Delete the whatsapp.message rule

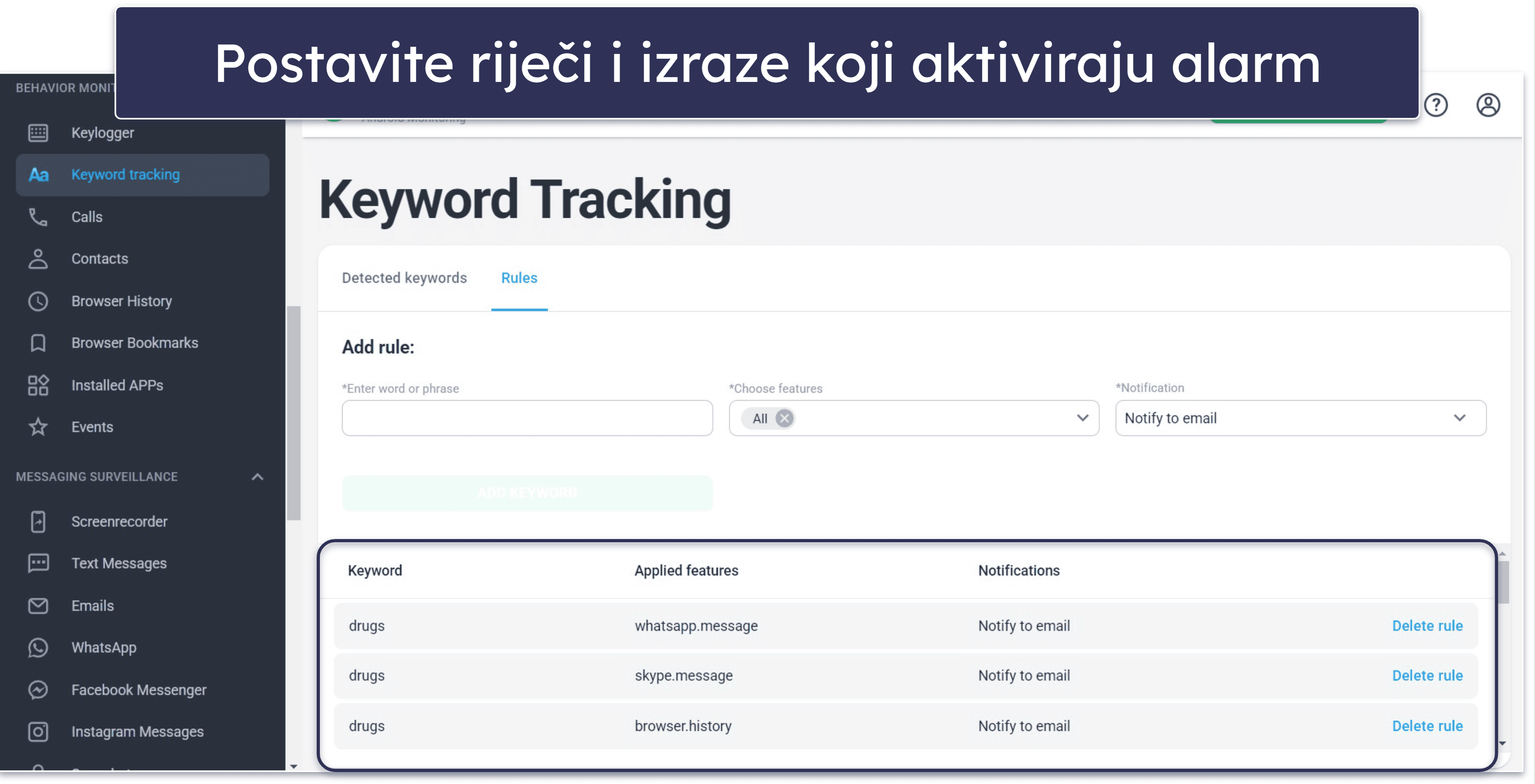[1427, 626]
